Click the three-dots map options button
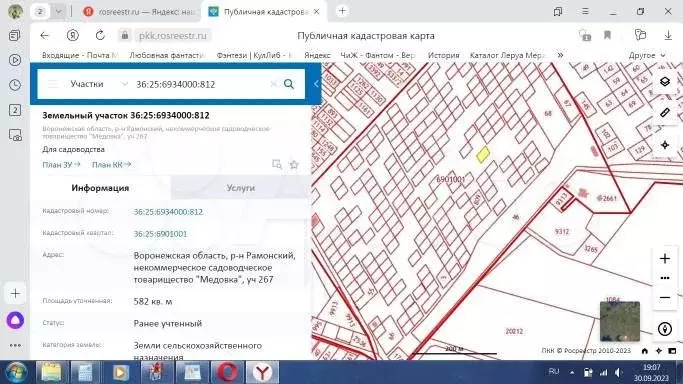The height and width of the screenshot is (384, 683). (665, 278)
